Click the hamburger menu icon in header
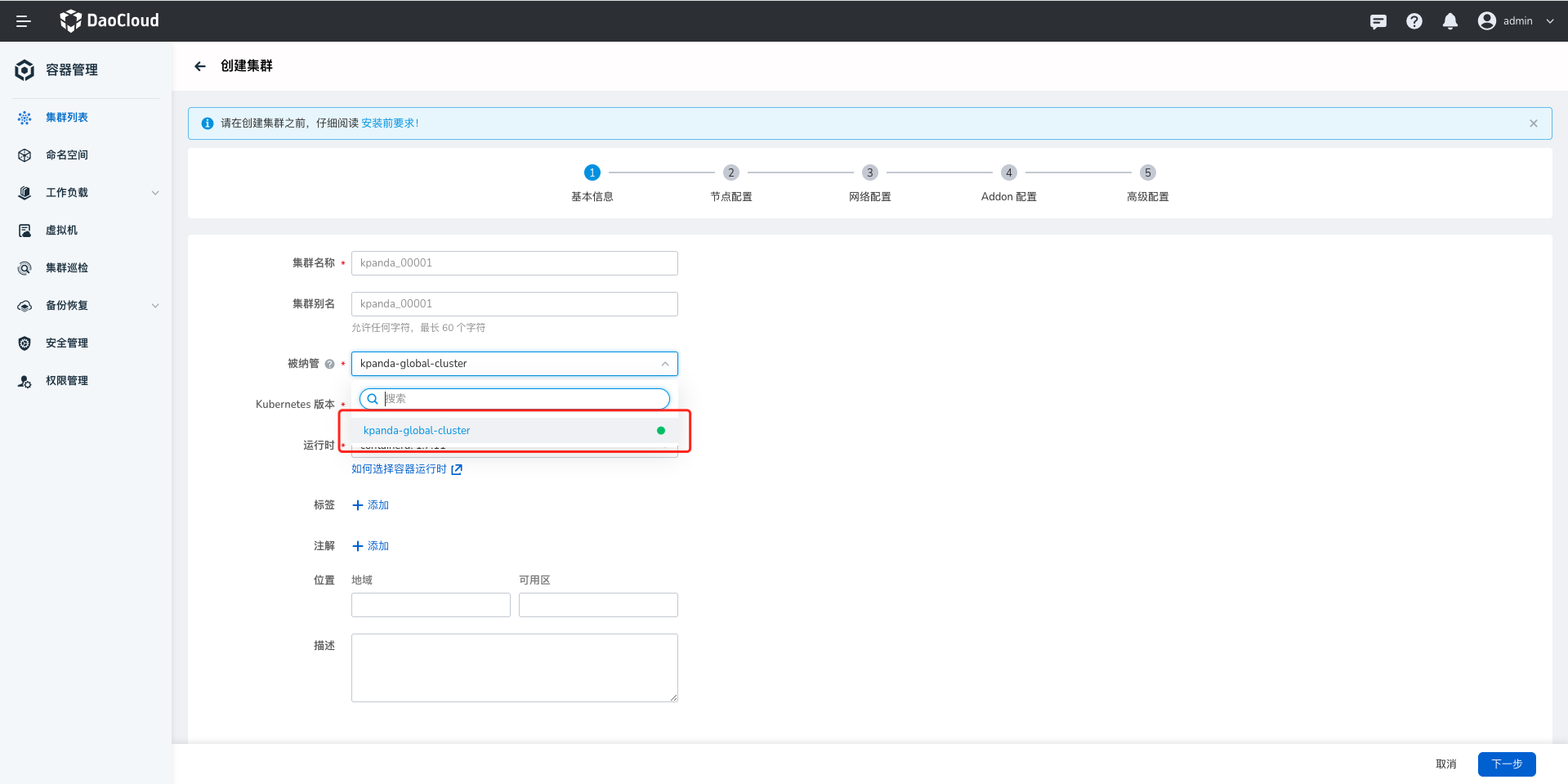Image resolution: width=1568 pixels, height=784 pixels. (x=23, y=21)
